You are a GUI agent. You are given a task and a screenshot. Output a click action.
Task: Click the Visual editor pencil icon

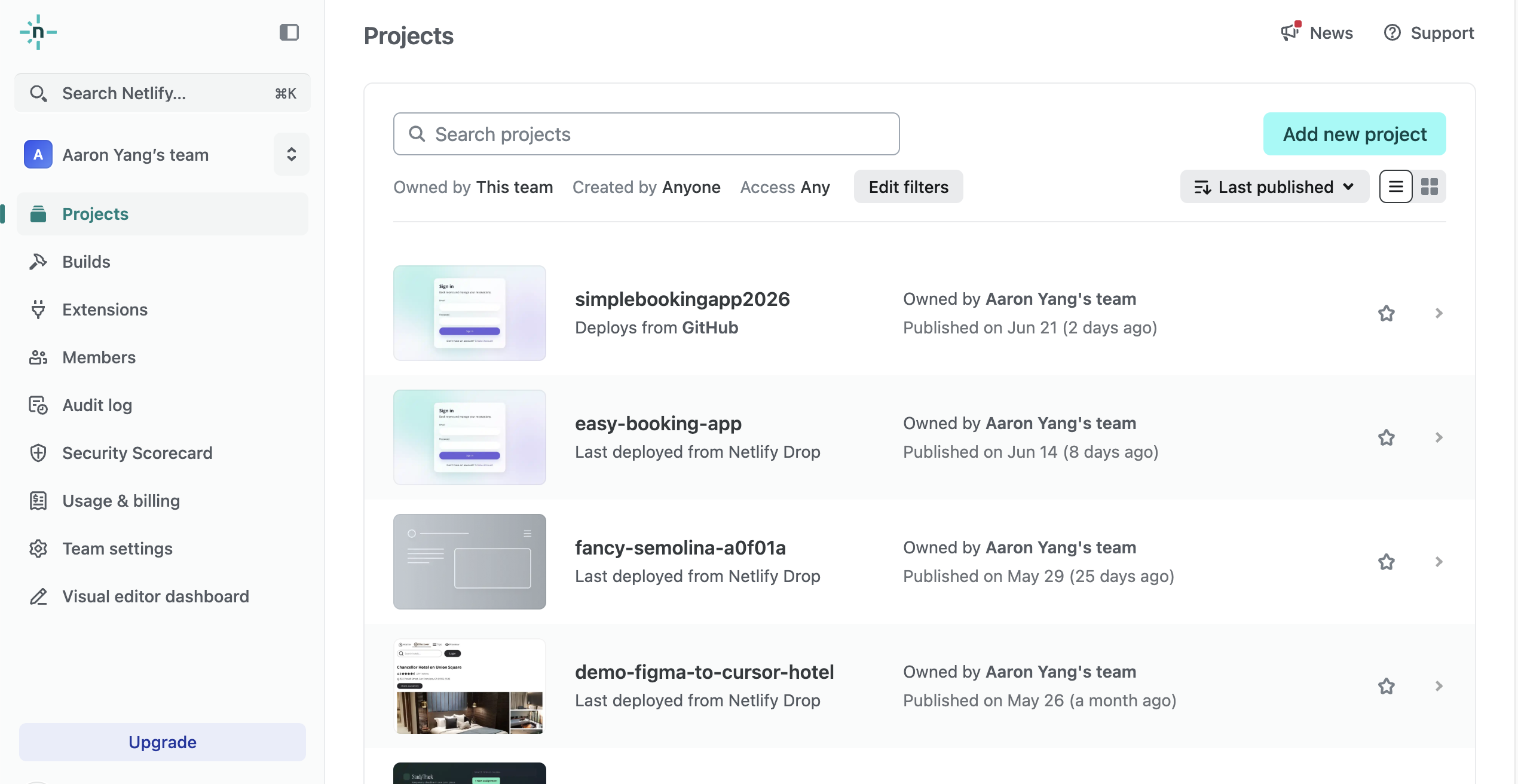tap(38, 596)
